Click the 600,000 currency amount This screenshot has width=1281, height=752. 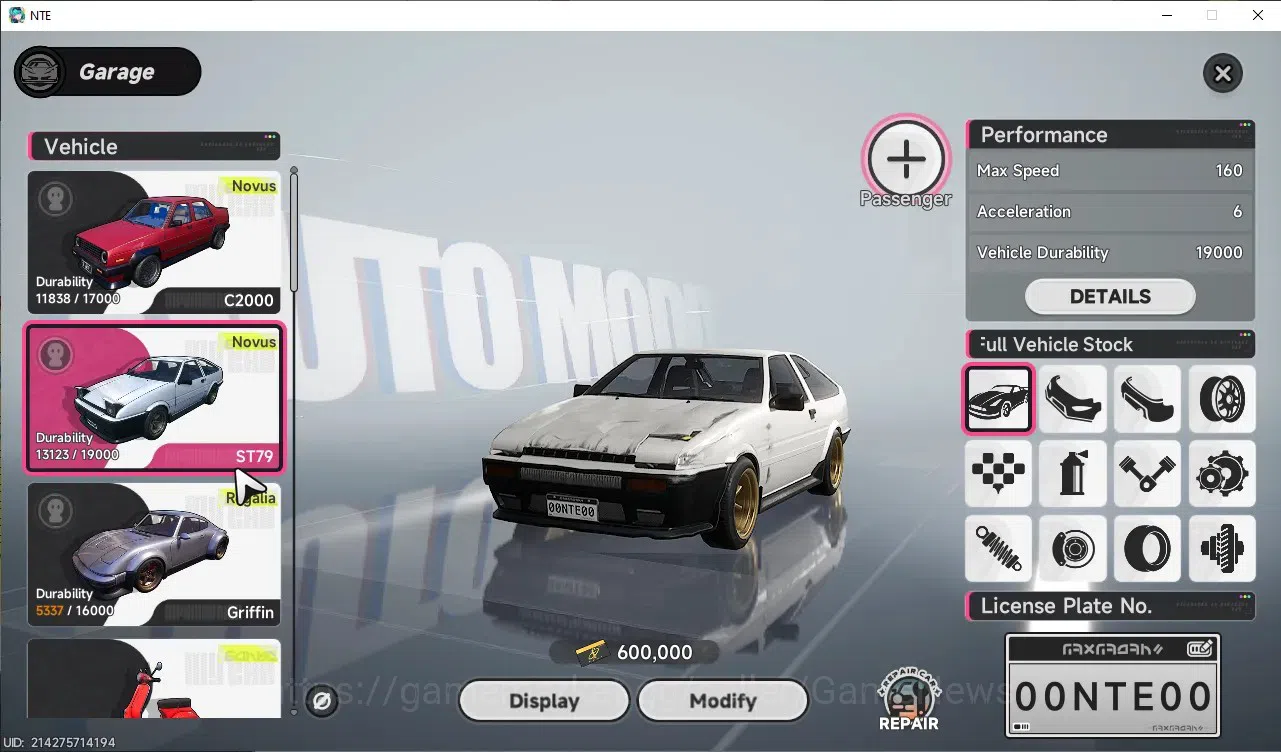pyautogui.click(x=655, y=652)
